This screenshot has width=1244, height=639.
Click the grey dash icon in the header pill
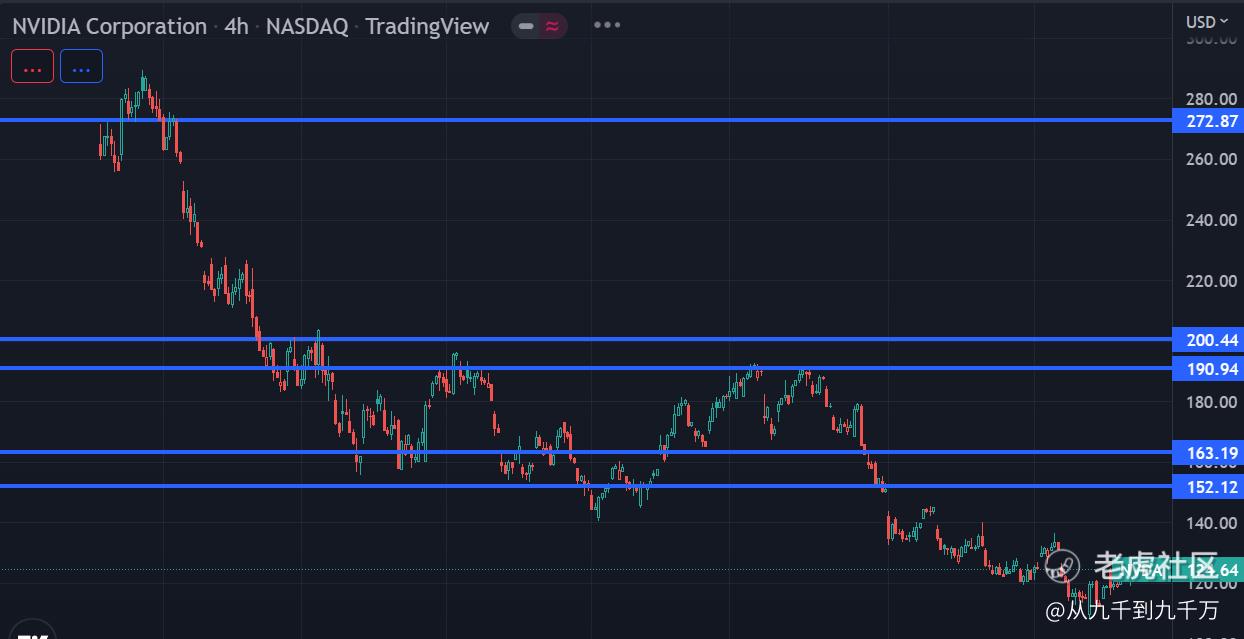526,26
